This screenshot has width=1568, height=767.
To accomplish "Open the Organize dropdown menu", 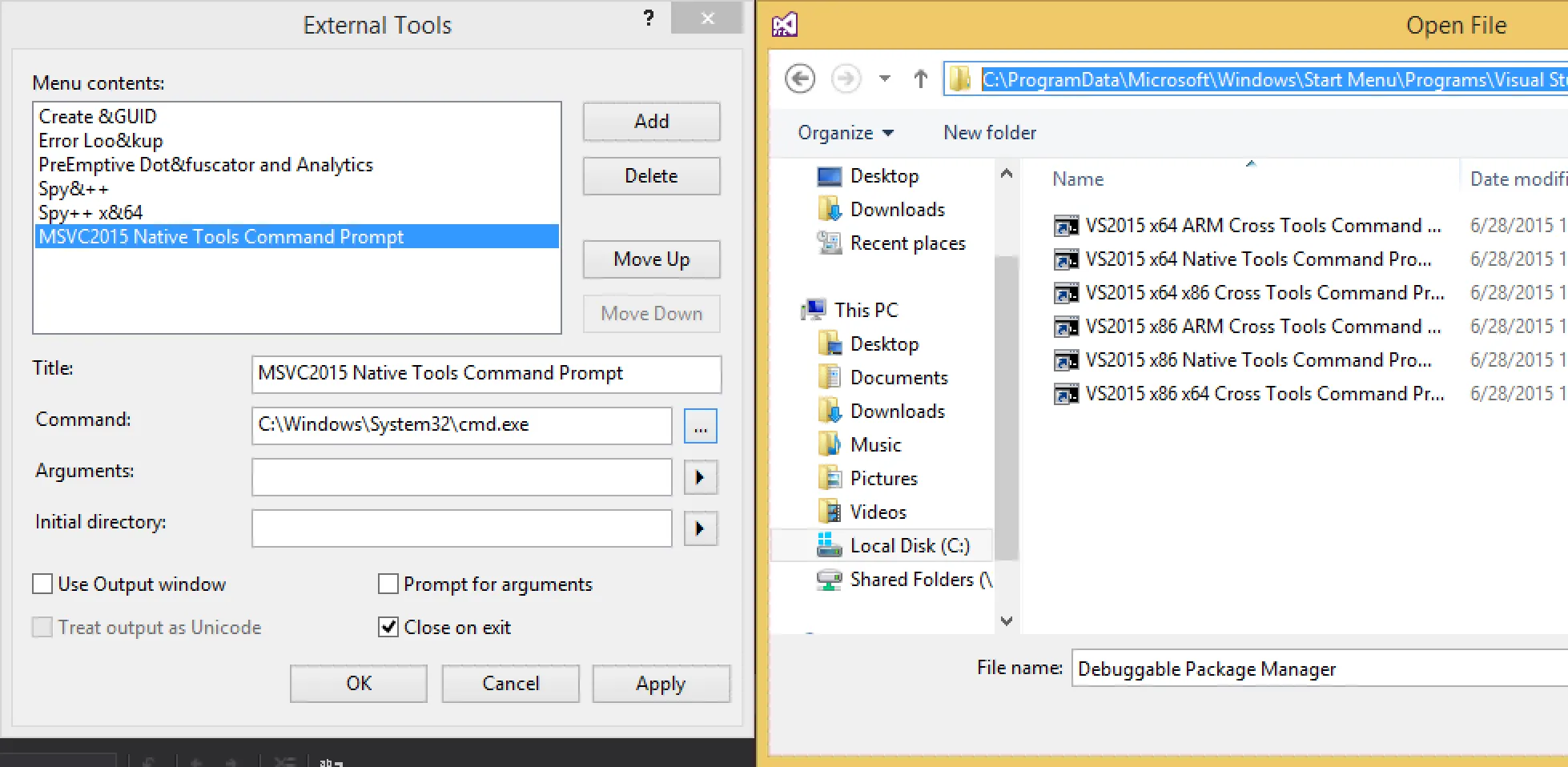I will pos(846,133).
